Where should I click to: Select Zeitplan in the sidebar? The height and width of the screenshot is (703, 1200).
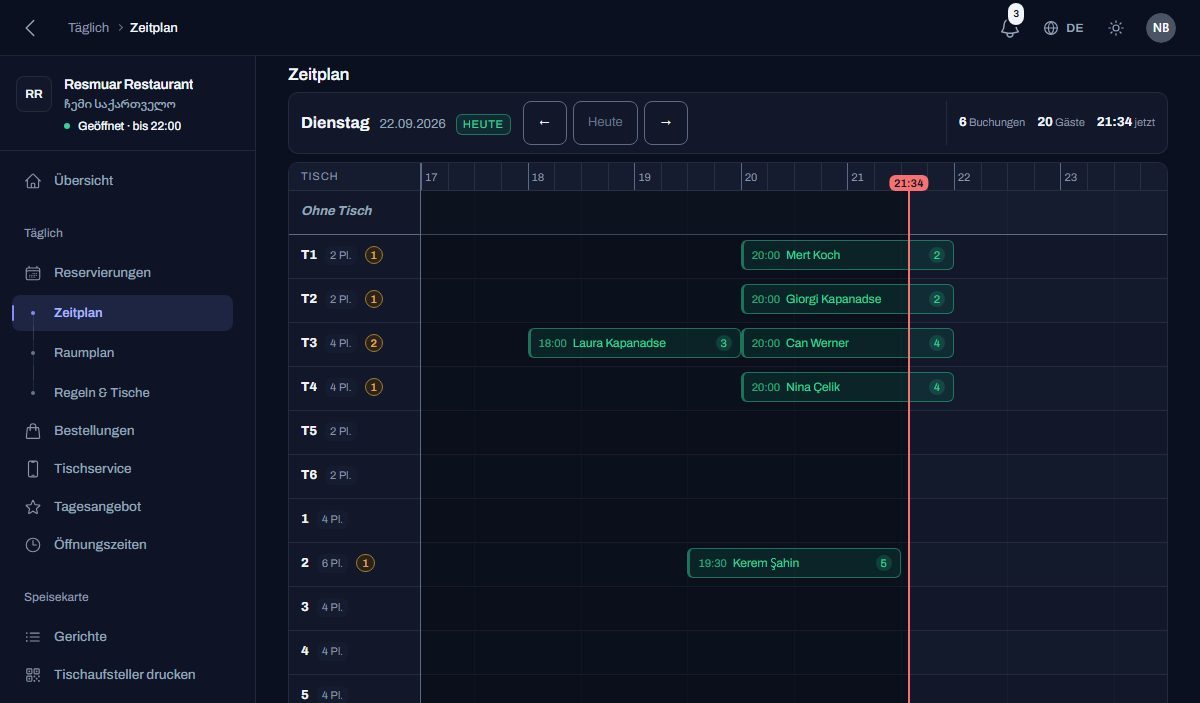click(x=122, y=313)
